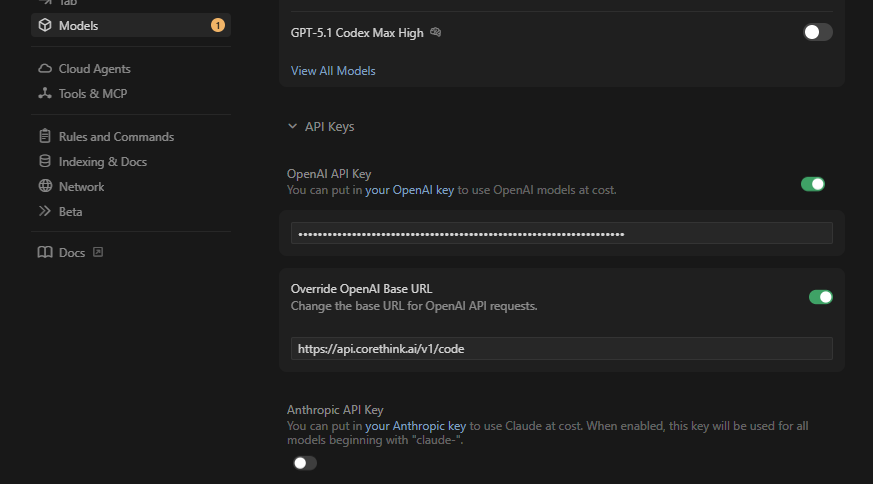The width and height of the screenshot is (873, 484).
Task: Click the Tools & MCP icon
Action: click(x=45, y=93)
